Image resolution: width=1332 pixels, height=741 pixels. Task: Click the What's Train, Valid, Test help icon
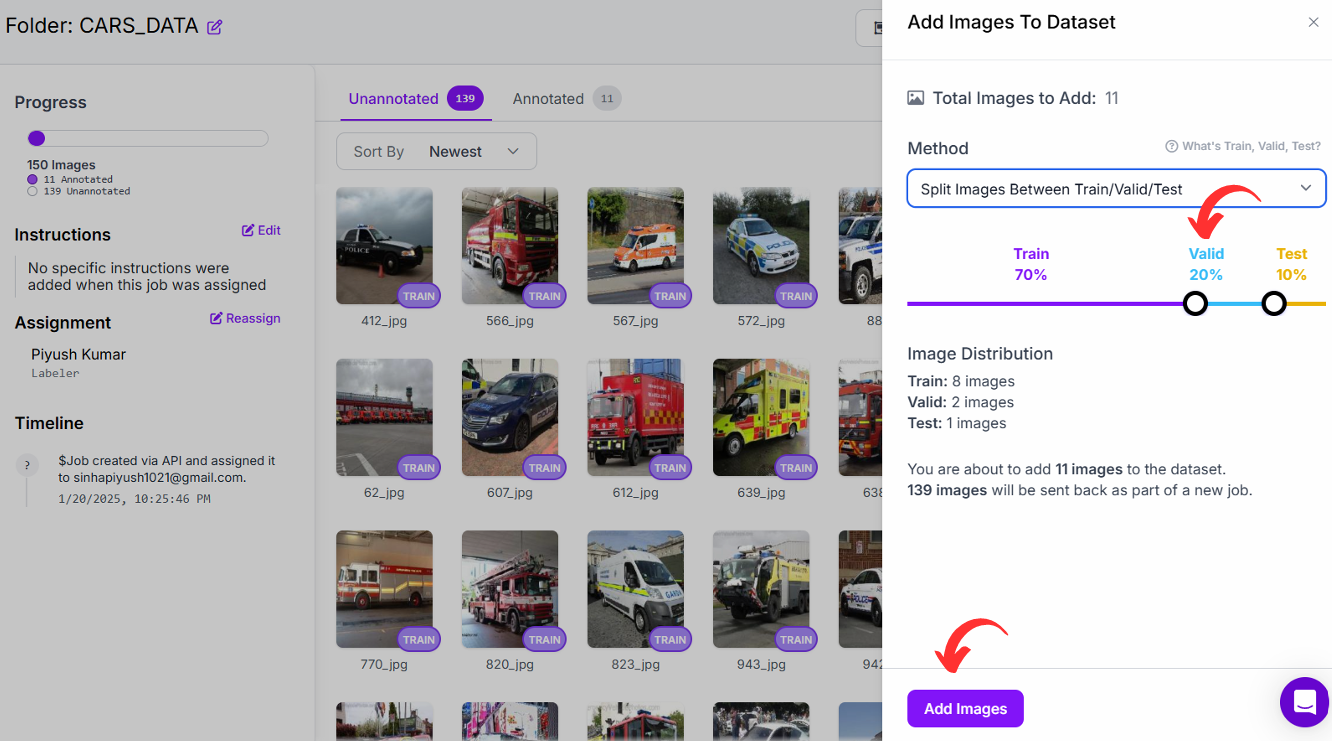coord(1171,146)
